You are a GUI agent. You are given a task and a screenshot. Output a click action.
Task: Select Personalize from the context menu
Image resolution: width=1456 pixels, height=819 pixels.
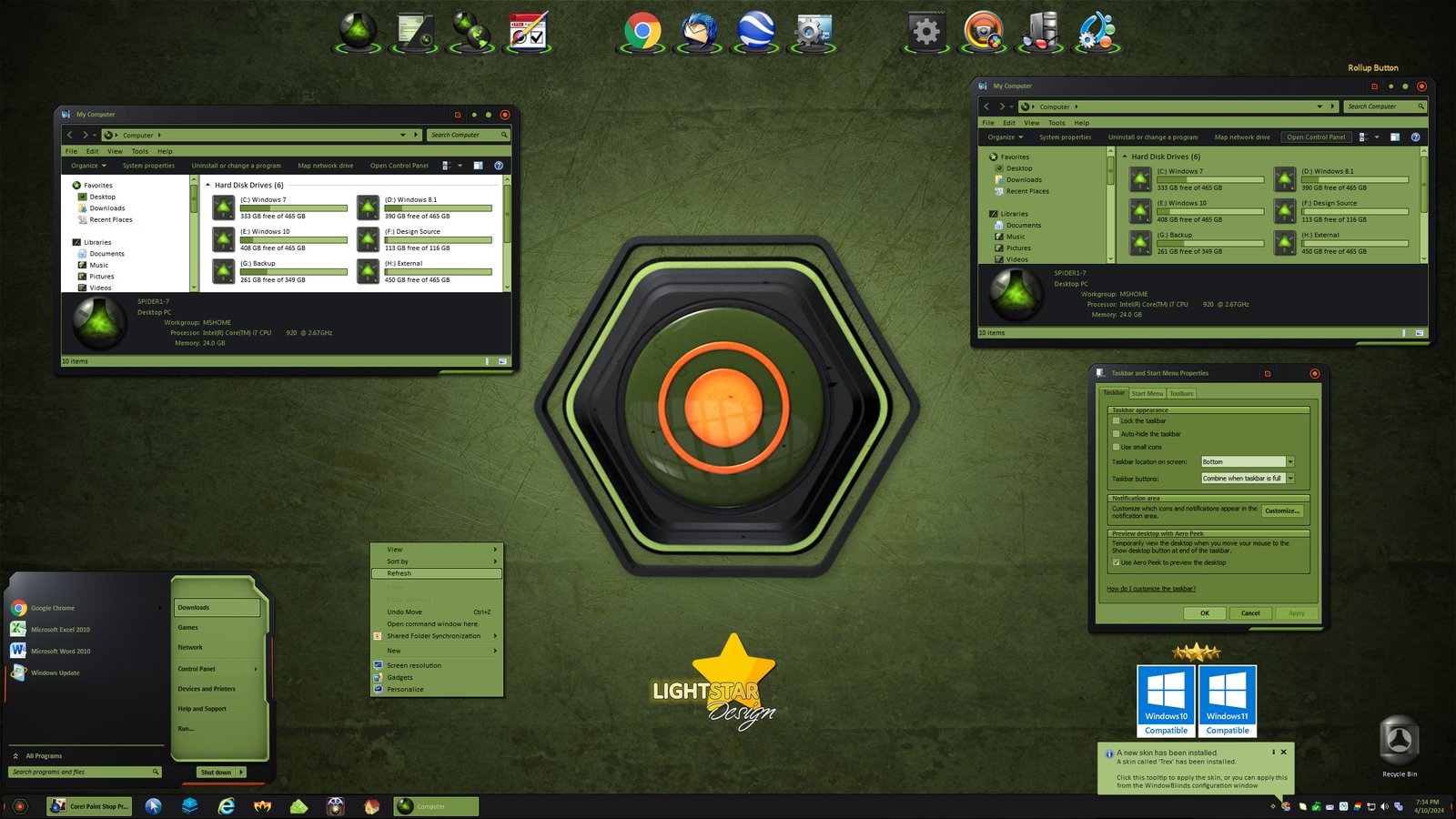coord(437,690)
